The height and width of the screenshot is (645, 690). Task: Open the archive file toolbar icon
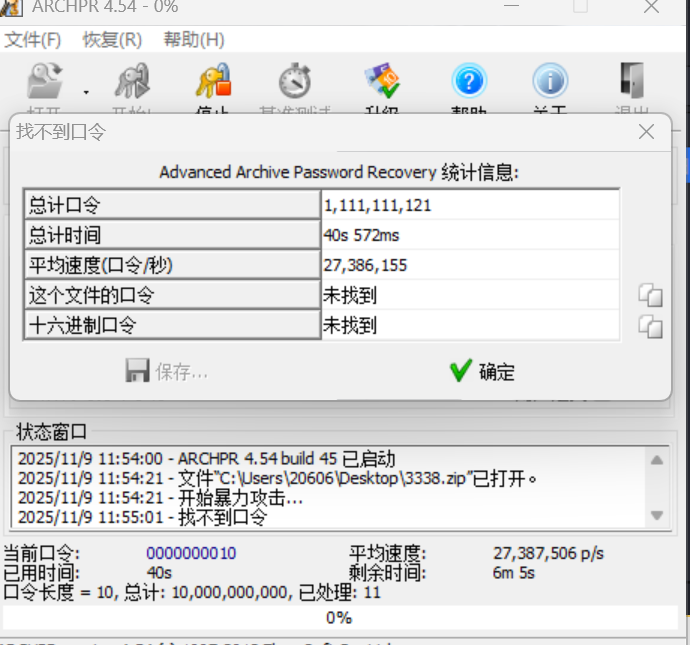(x=44, y=81)
